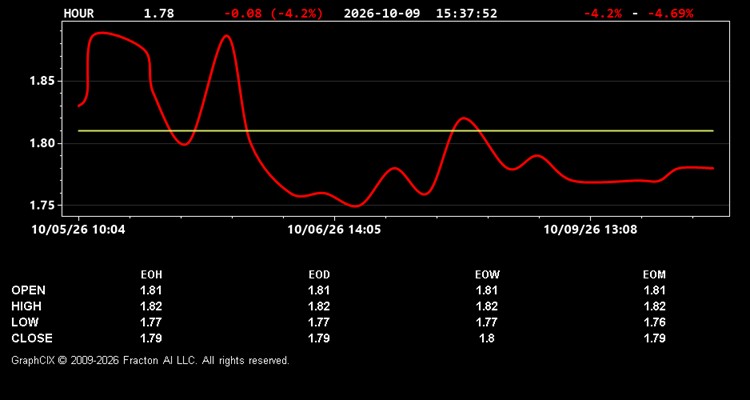Select the CLOSE value under EOH
This screenshot has width=750, height=400.
click(x=151, y=338)
